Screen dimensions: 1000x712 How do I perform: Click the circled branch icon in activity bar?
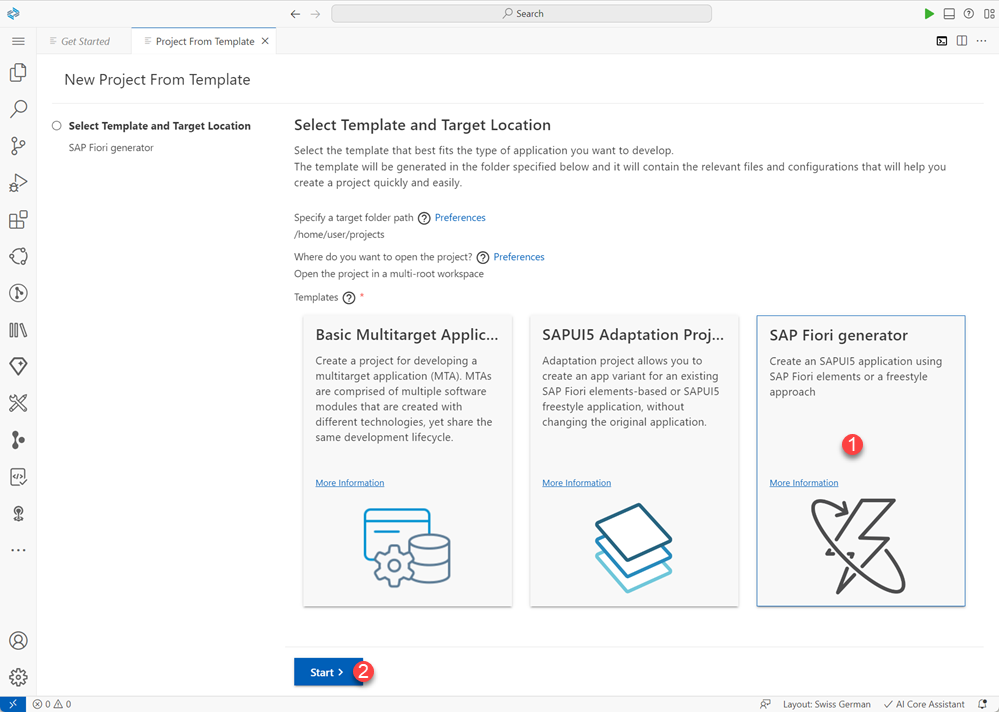[18, 293]
